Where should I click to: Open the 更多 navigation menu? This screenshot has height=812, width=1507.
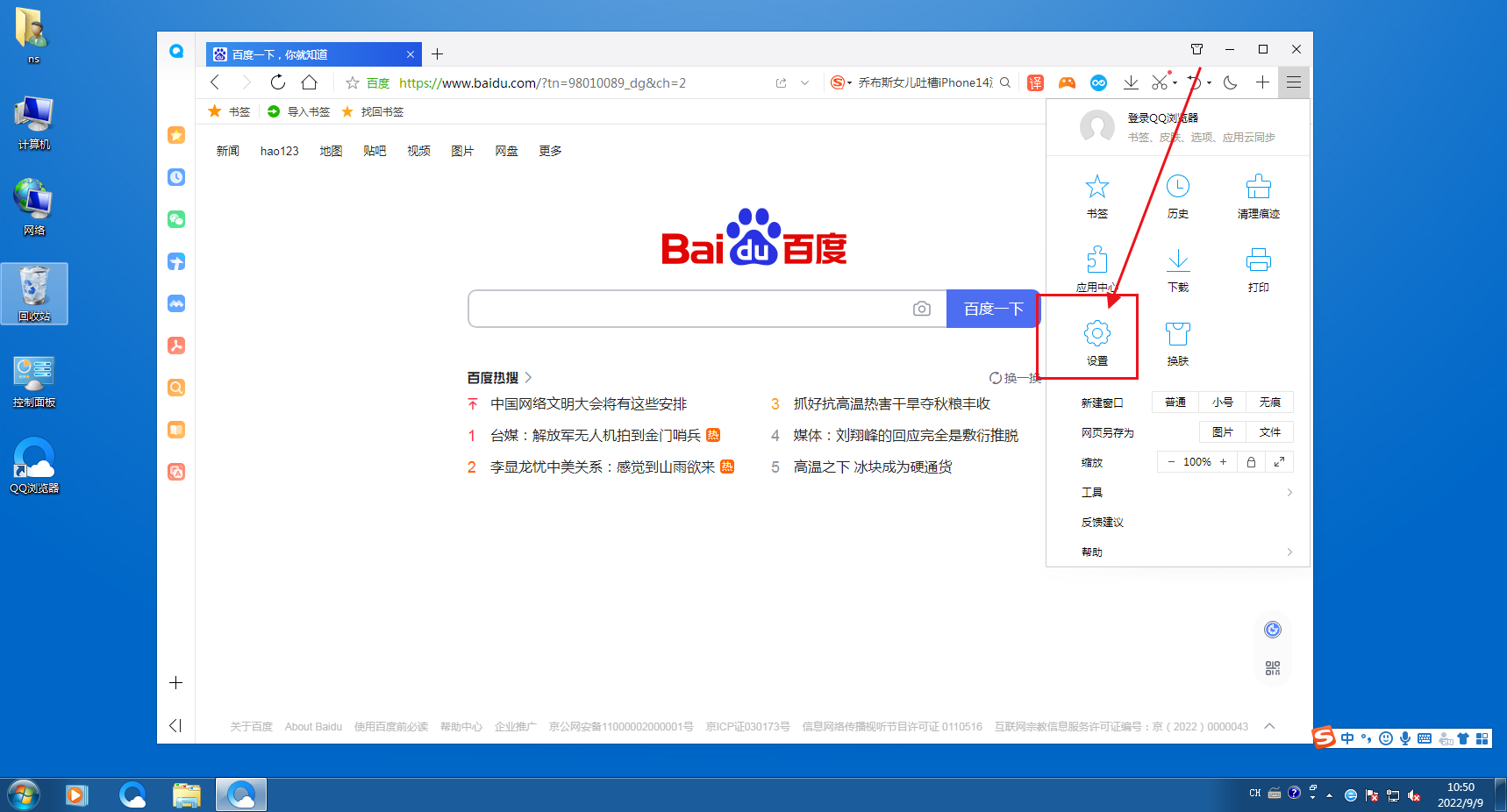[550, 151]
